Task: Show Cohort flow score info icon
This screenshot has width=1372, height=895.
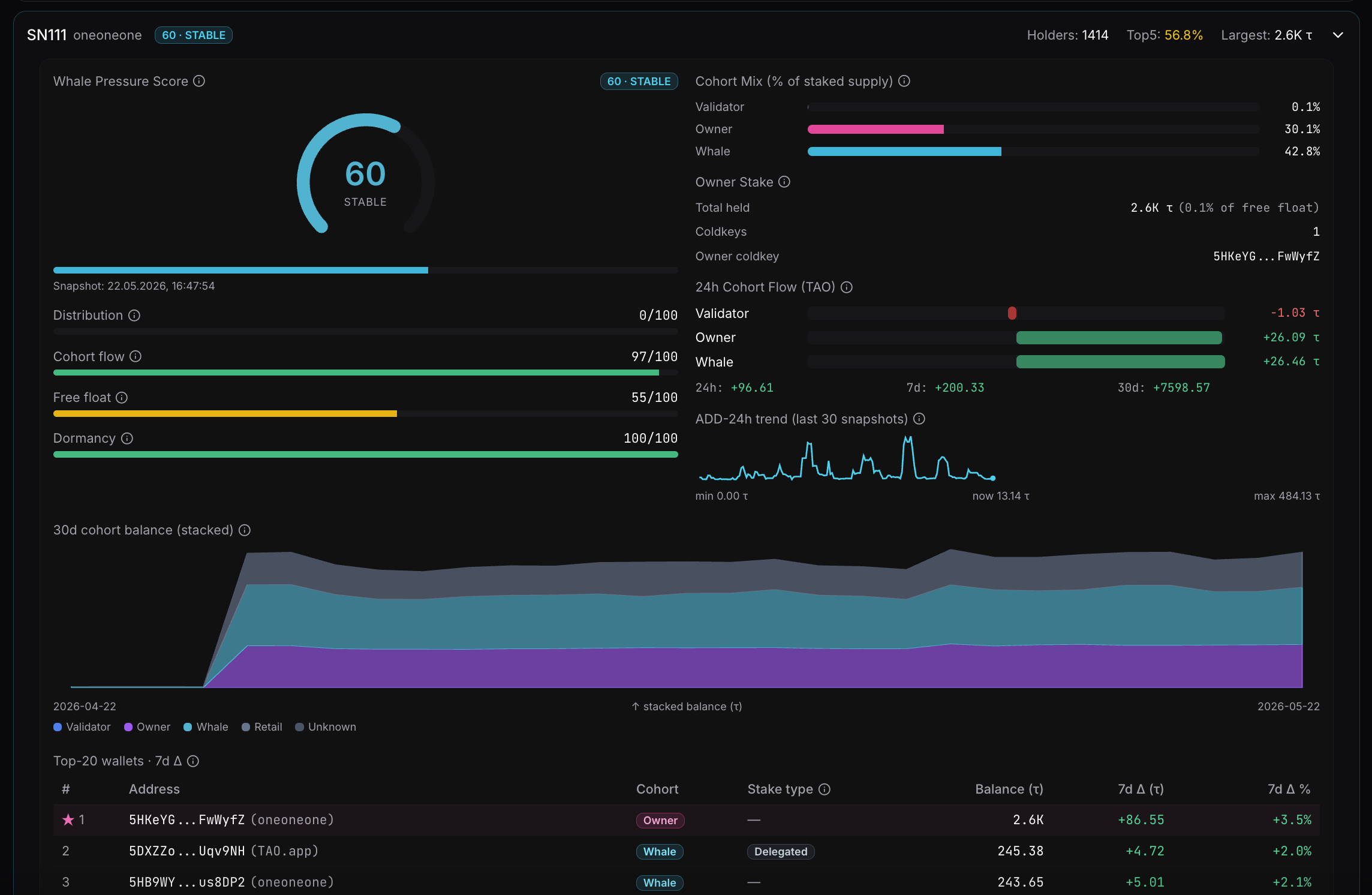Action: pos(136,356)
